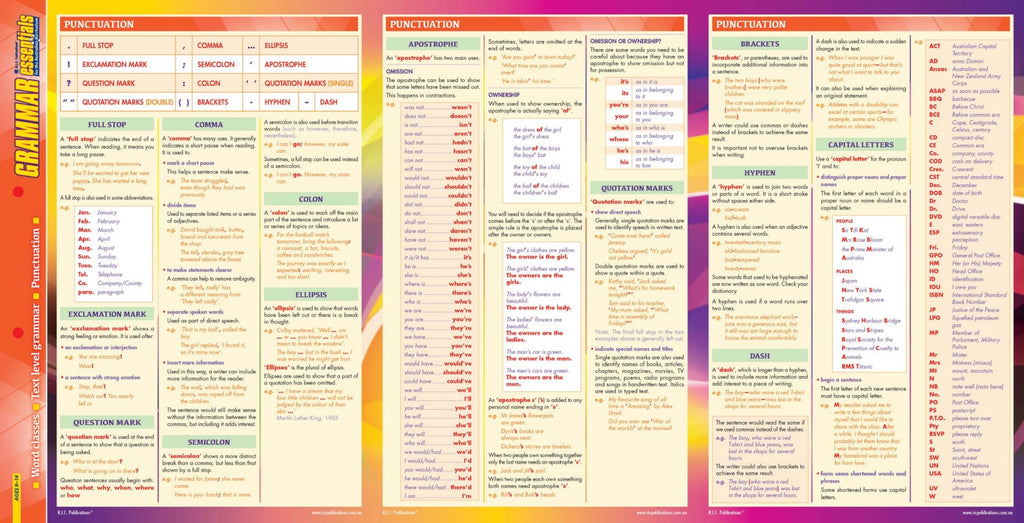Click the 'para. paragraph' abbreviation row

pyautogui.click(x=101, y=292)
